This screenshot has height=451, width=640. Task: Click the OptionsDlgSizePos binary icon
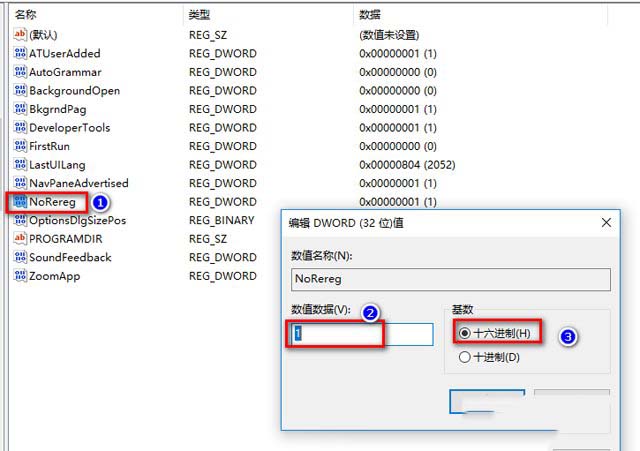pos(20,220)
